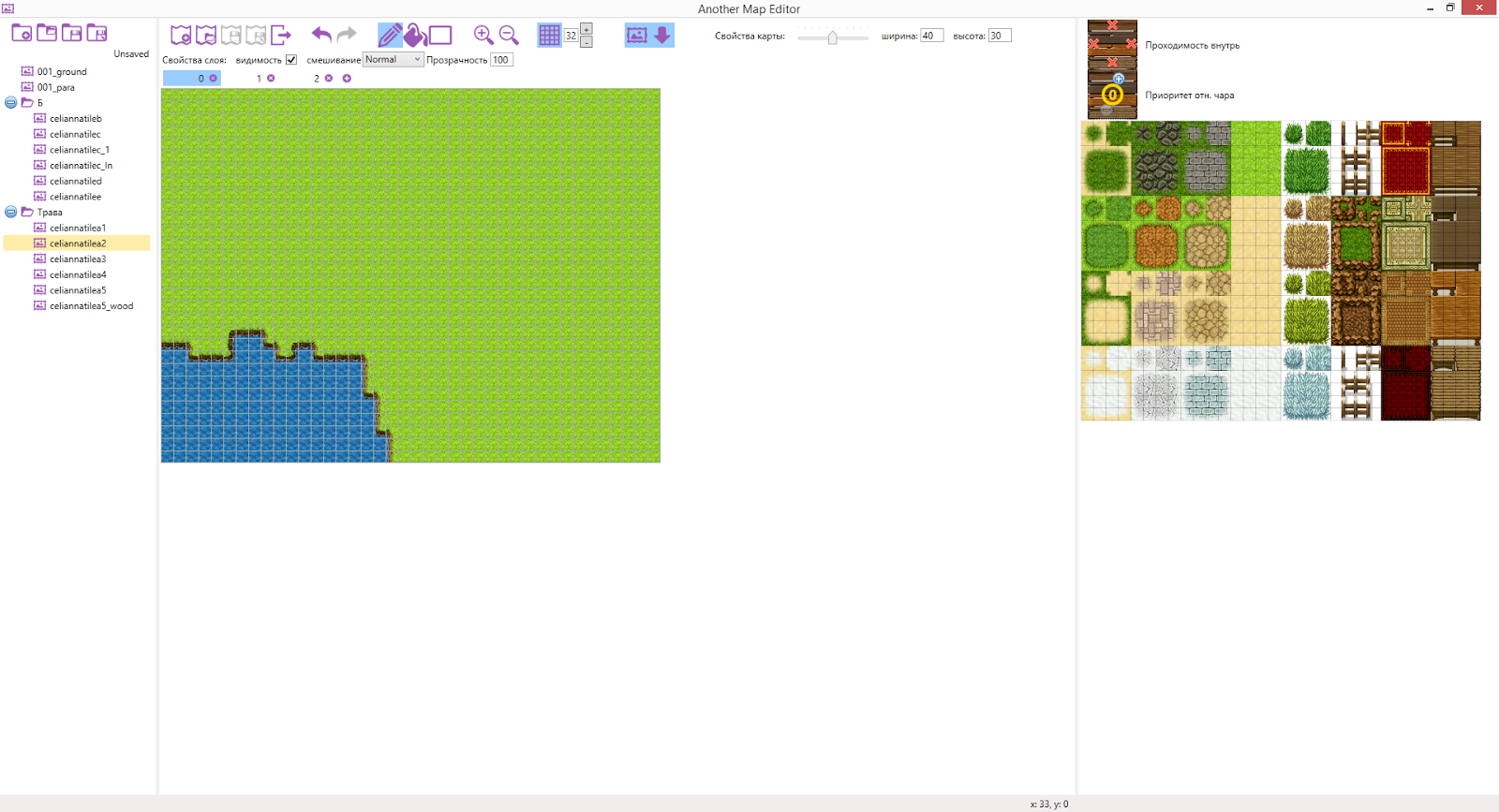Switch to layer tab 0
Screen dimensions: 1499x812
click(x=192, y=79)
